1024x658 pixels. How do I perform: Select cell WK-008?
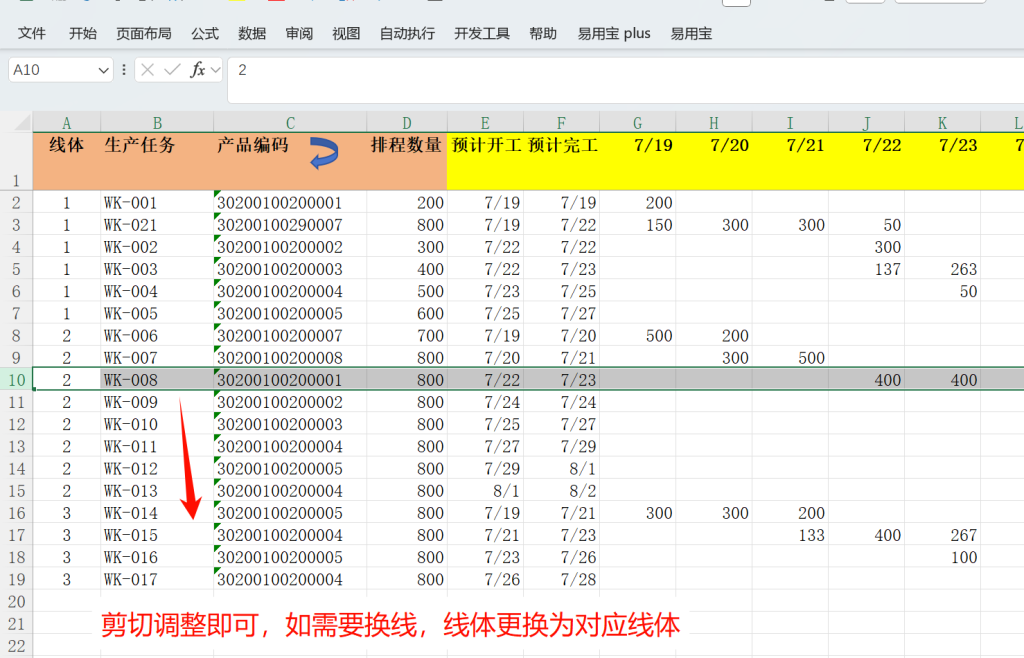coord(157,380)
